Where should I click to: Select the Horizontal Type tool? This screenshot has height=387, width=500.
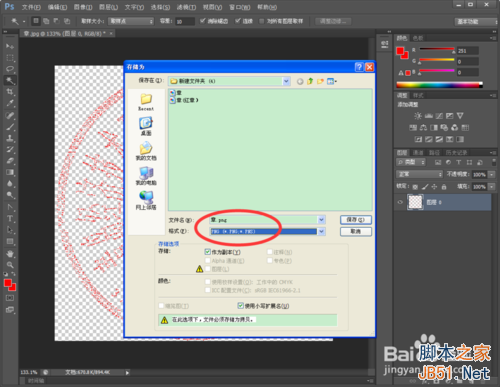pyautogui.click(x=10, y=219)
